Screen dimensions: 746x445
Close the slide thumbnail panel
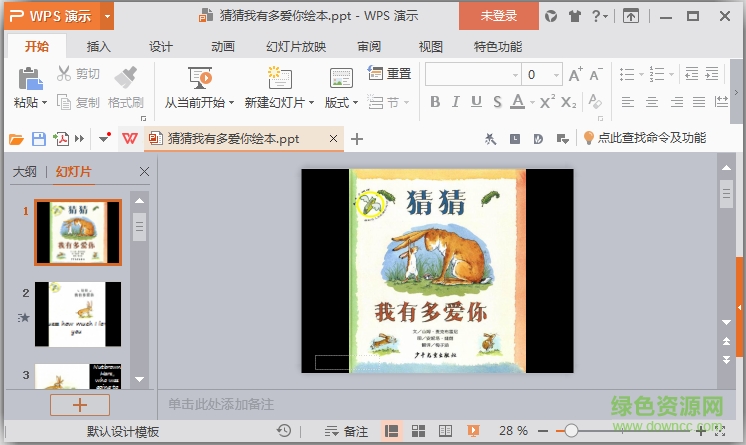145,171
